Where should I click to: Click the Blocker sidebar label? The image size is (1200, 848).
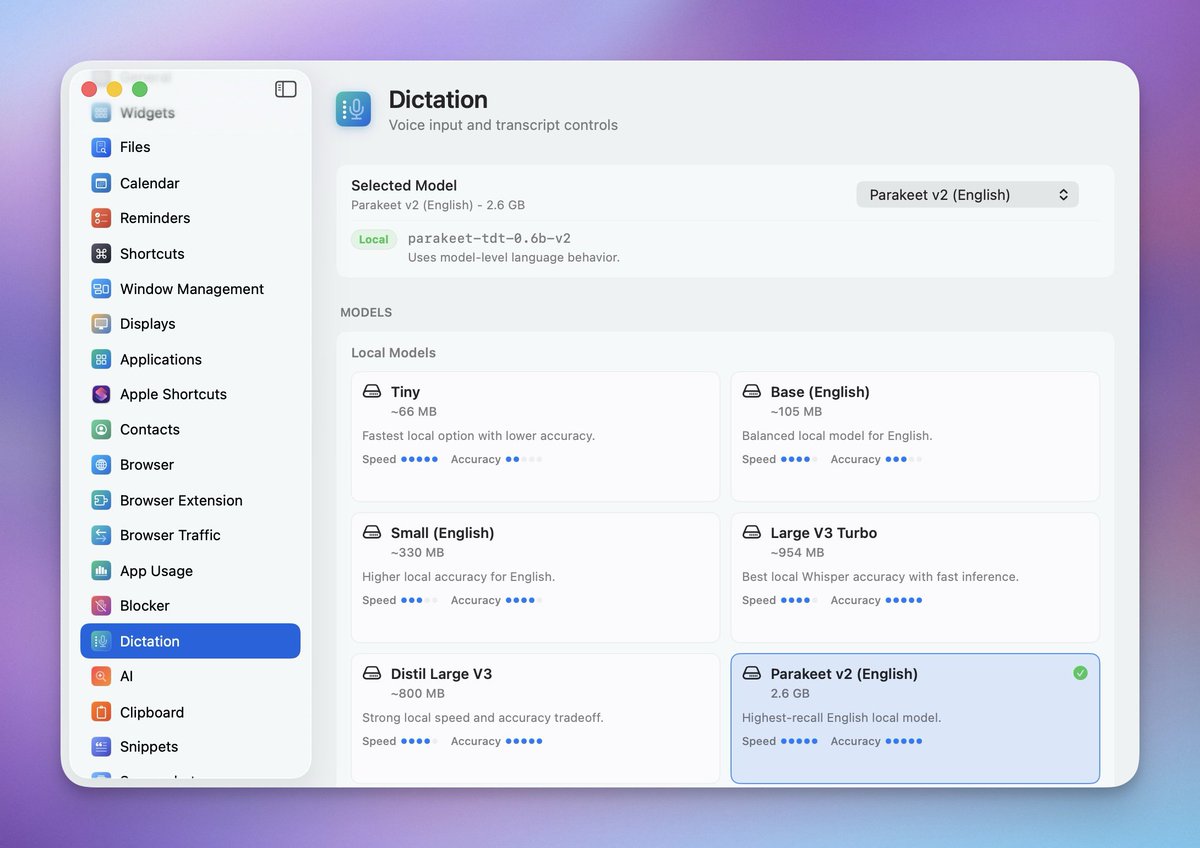tap(145, 606)
